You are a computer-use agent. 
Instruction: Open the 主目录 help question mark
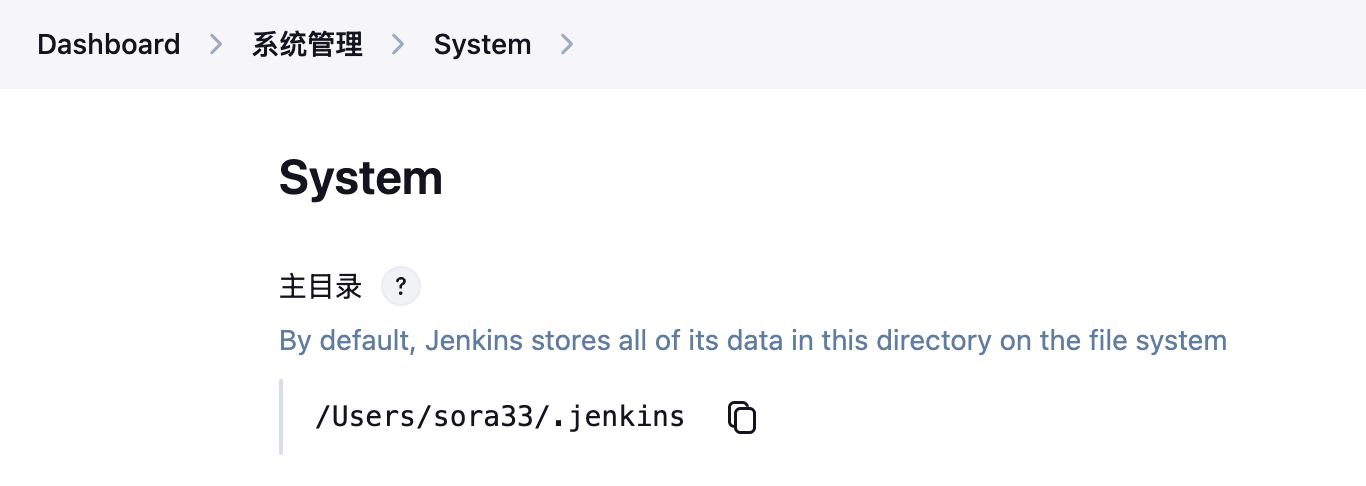point(401,287)
